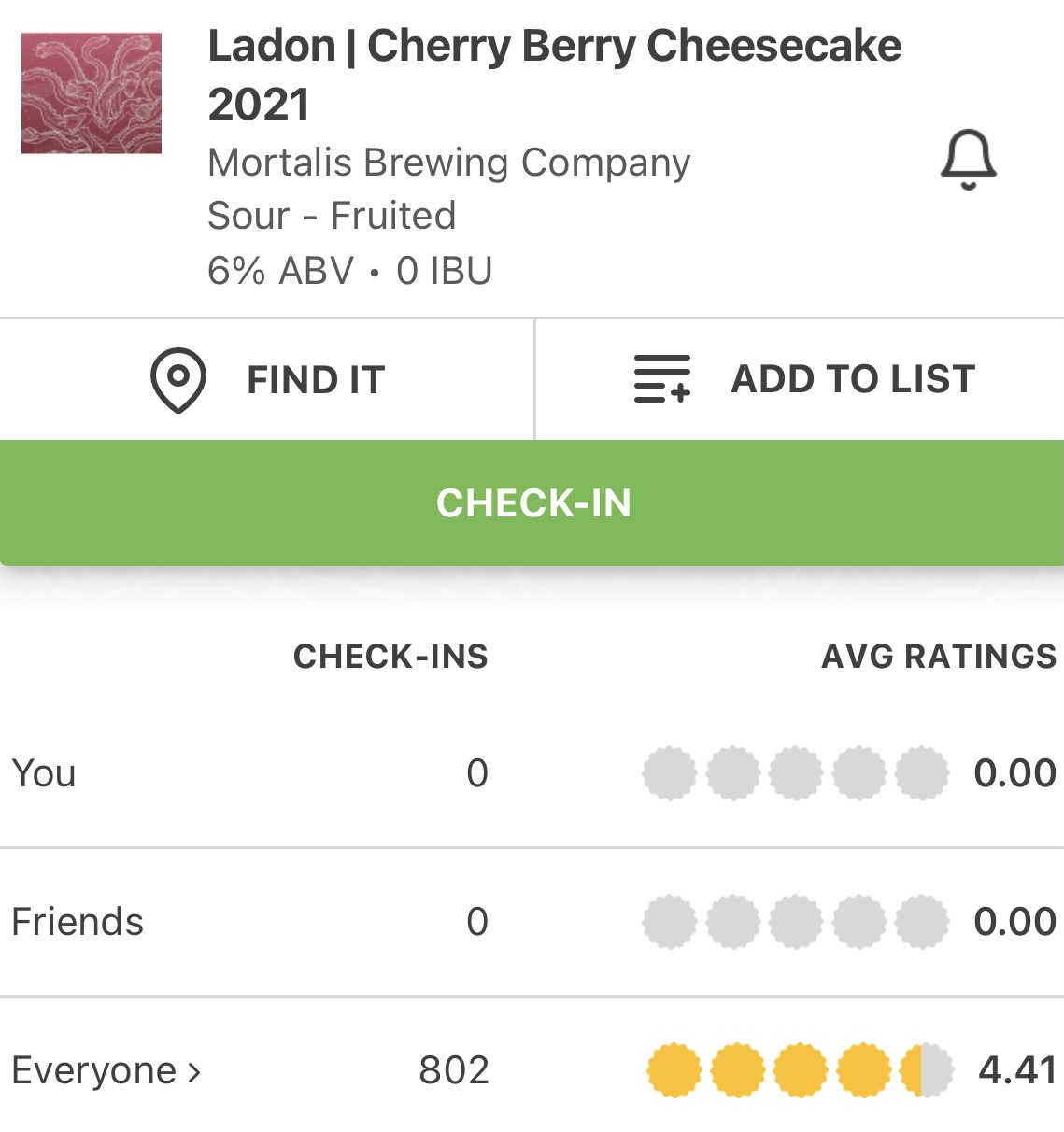Tap the first yellow cap in Everyone row
Screen dimensions: 1064x1132
(674, 1070)
